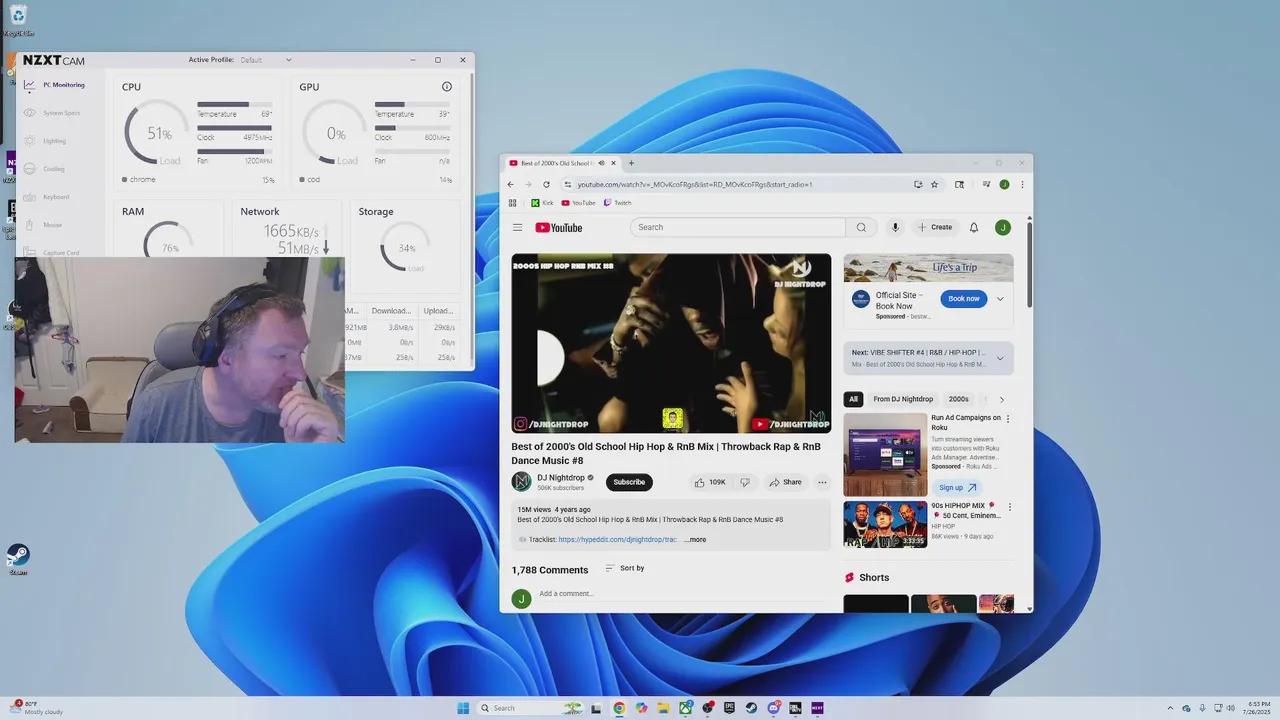This screenshot has width=1280, height=720.
Task: Click Sign up on Roku ad
Action: click(957, 488)
